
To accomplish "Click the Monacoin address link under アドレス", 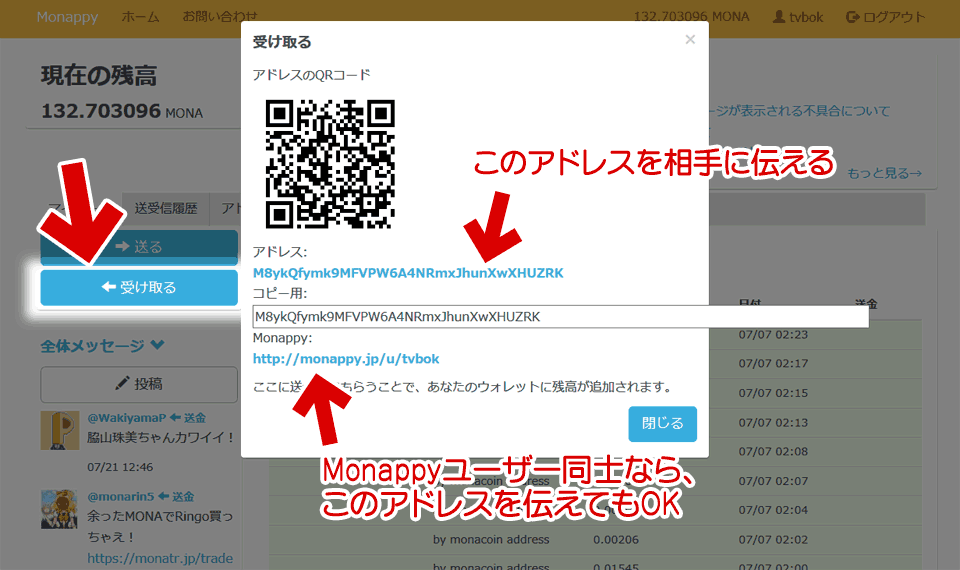I will tap(408, 272).
